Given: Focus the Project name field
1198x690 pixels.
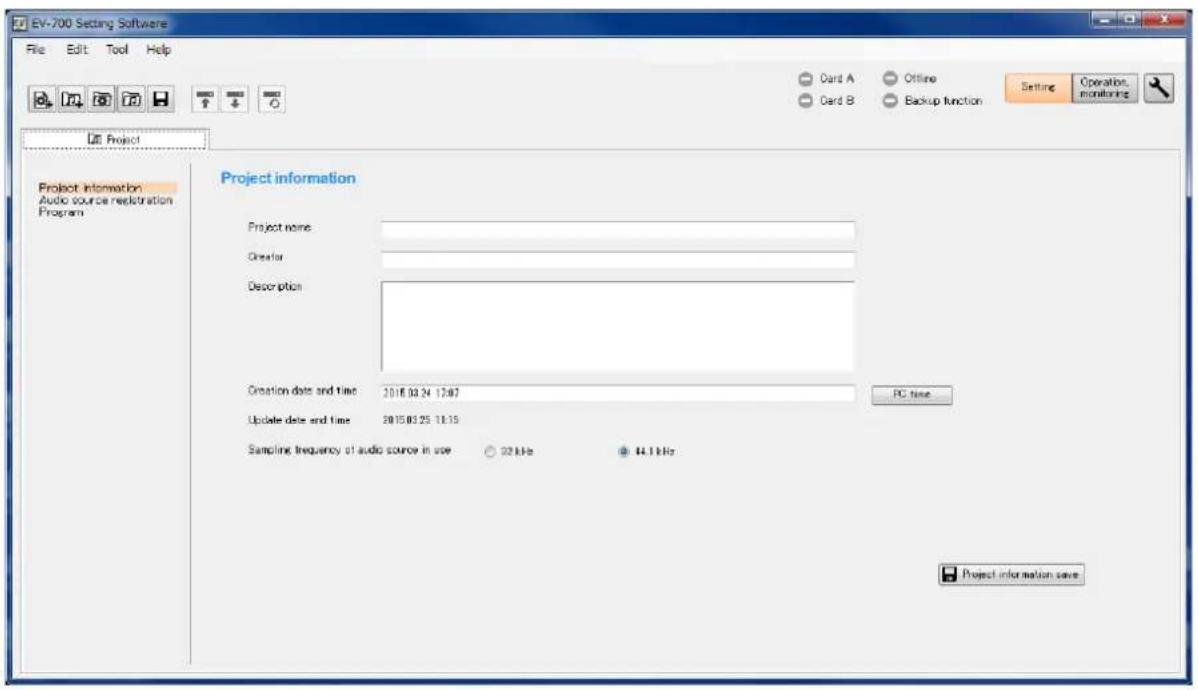Looking at the screenshot, I should tap(617, 230).
